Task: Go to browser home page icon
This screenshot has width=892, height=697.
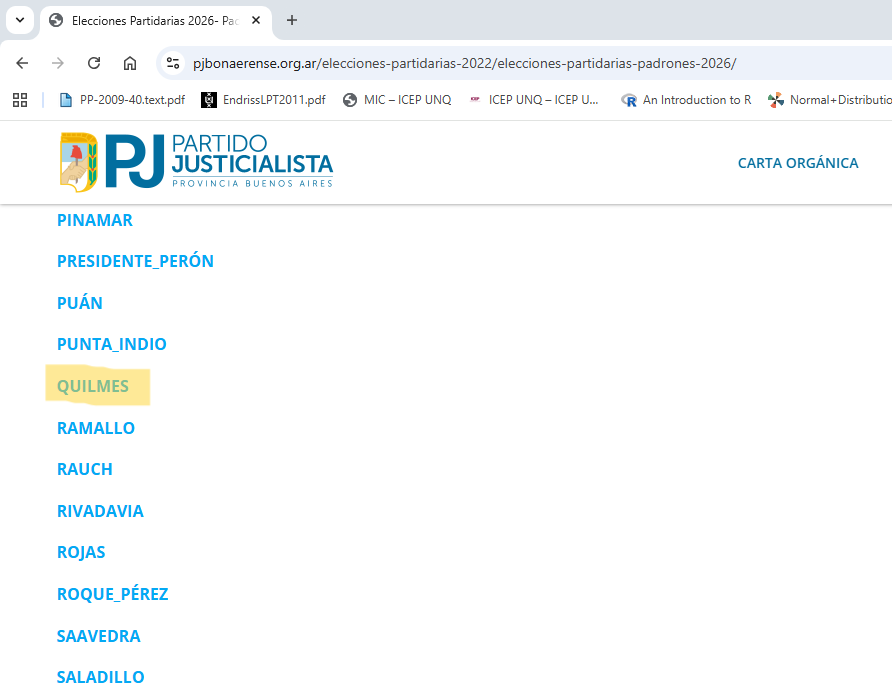Action: (130, 63)
